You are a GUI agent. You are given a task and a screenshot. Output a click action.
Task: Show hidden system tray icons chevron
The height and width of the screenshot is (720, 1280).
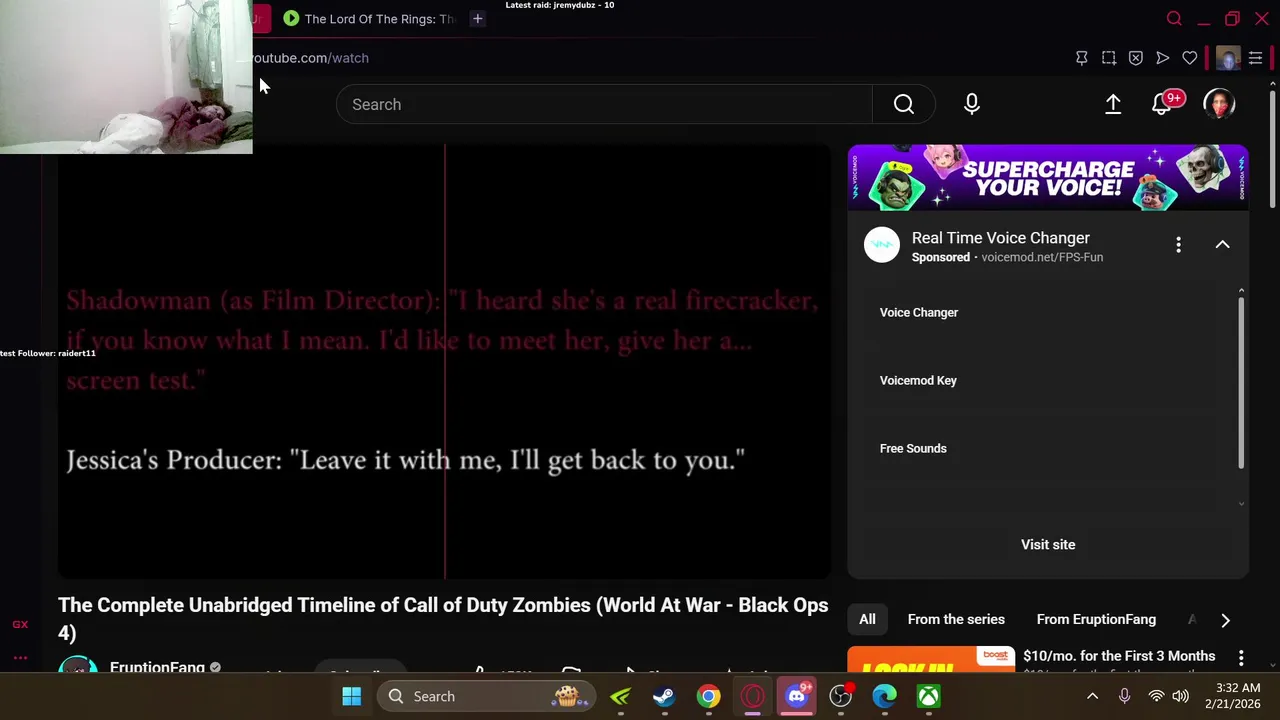[1092, 696]
